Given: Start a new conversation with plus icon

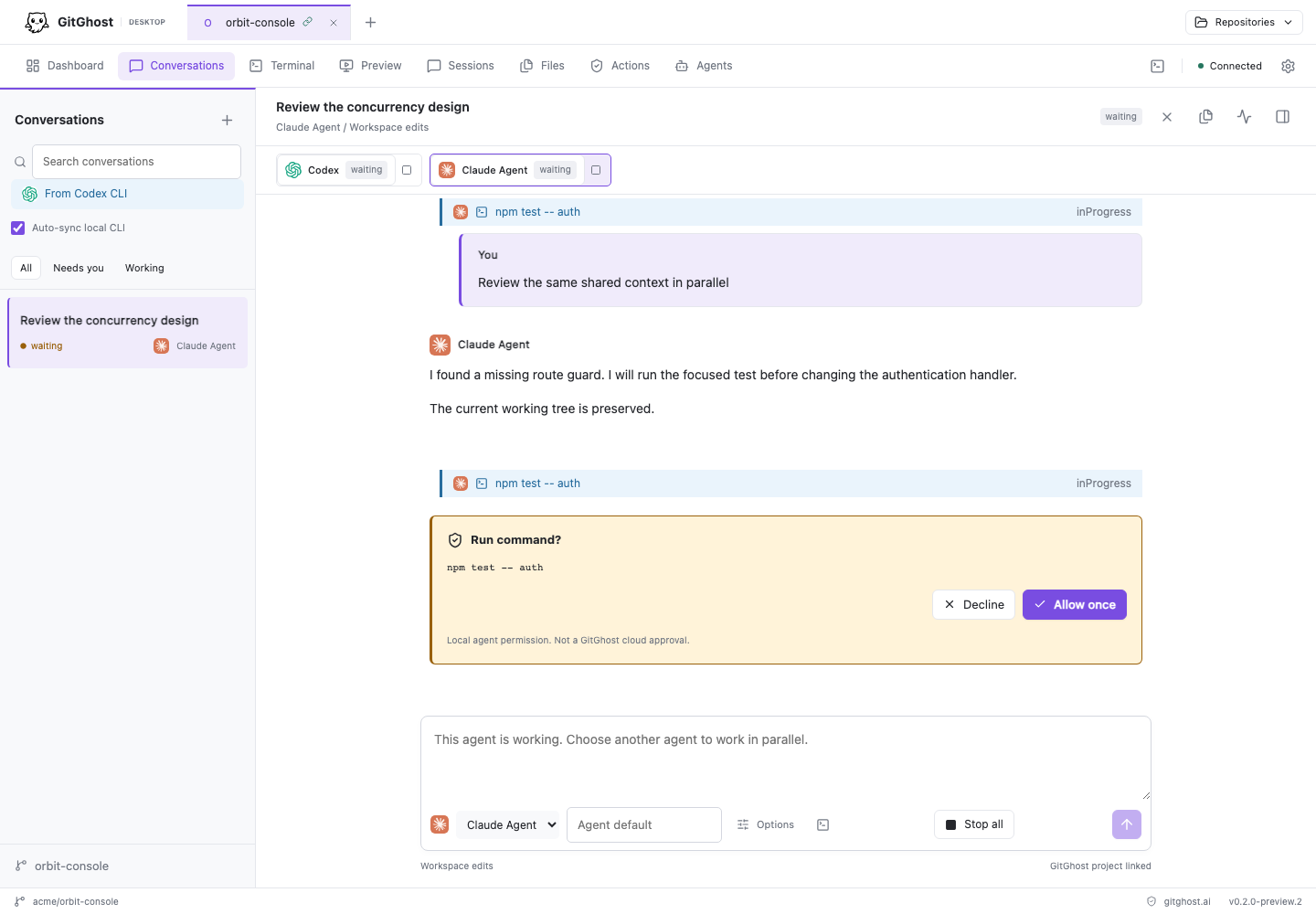Looking at the screenshot, I should [x=228, y=120].
